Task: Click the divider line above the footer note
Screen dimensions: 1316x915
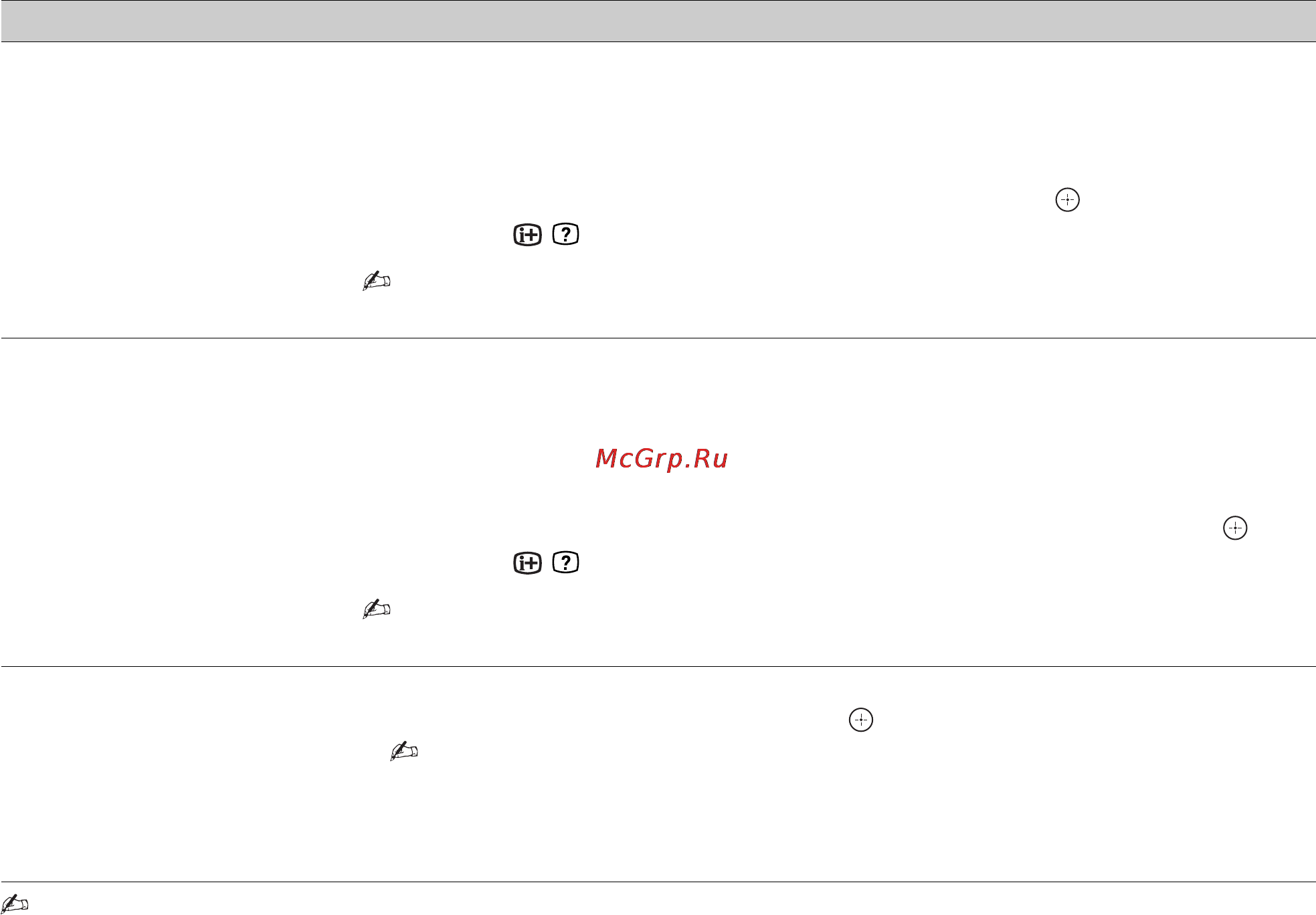Action: pos(658,882)
